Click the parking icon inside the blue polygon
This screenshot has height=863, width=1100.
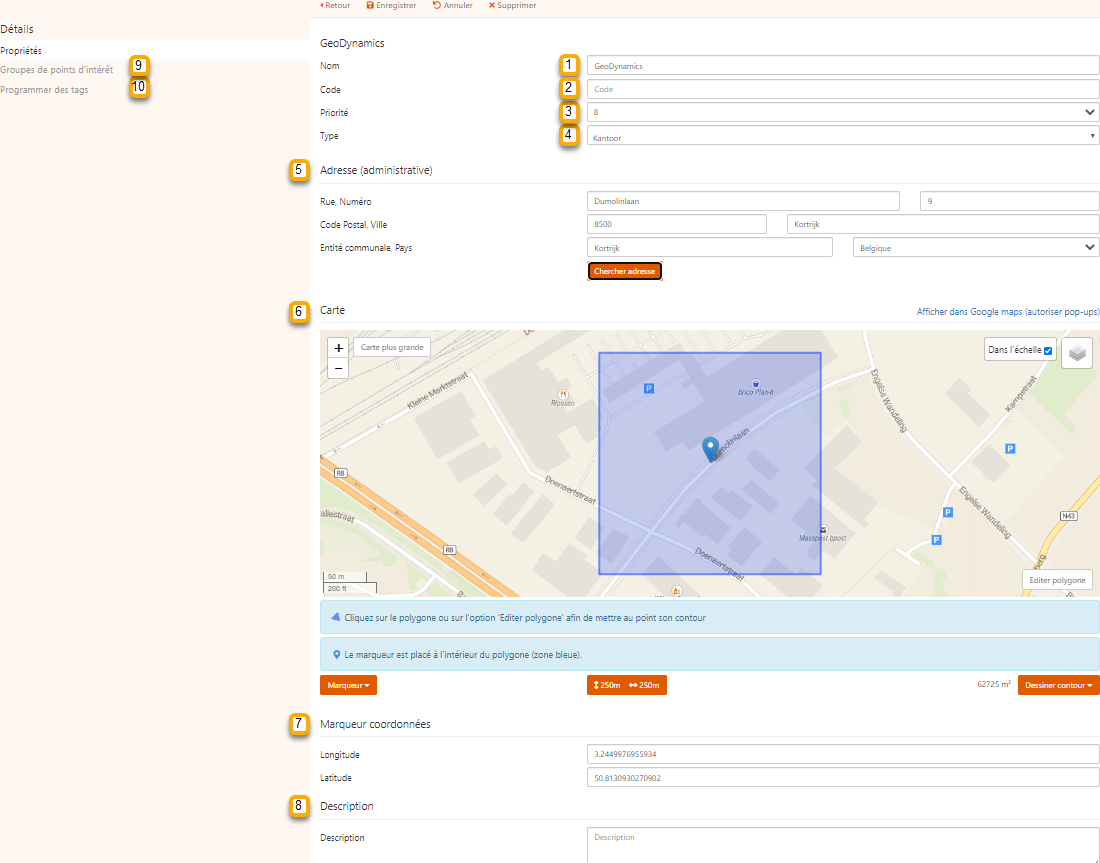pyautogui.click(x=648, y=388)
